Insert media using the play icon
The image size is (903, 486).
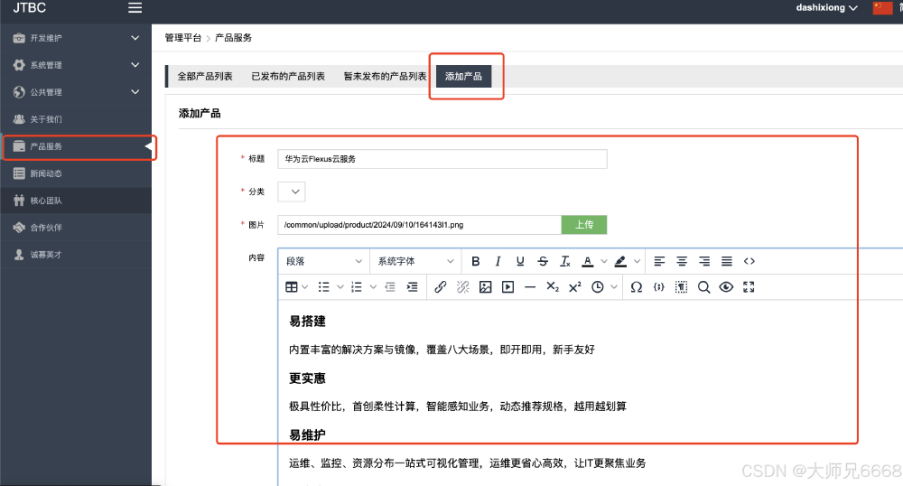(x=508, y=287)
